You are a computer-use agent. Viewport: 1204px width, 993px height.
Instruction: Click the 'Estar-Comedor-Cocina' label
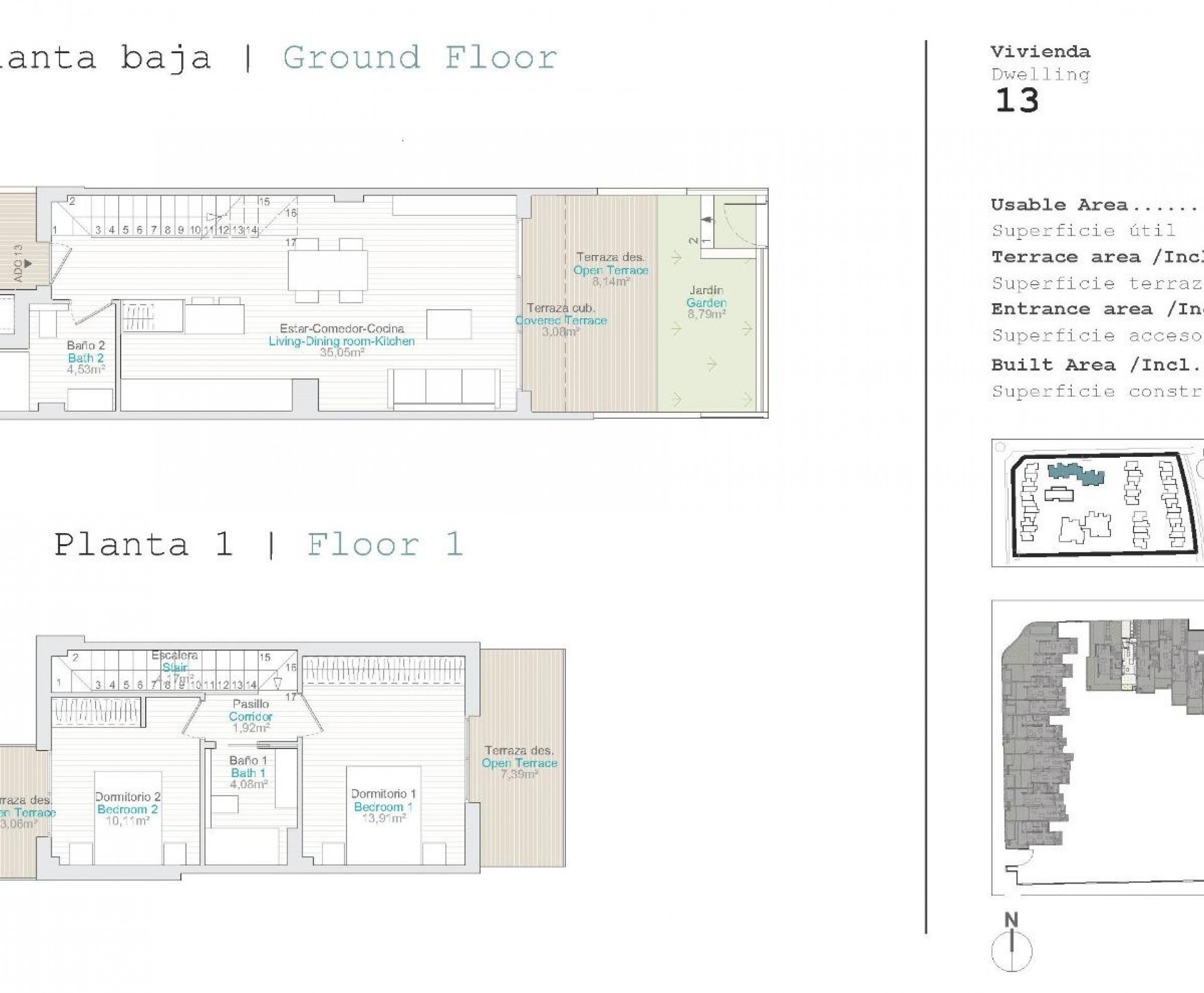342,328
